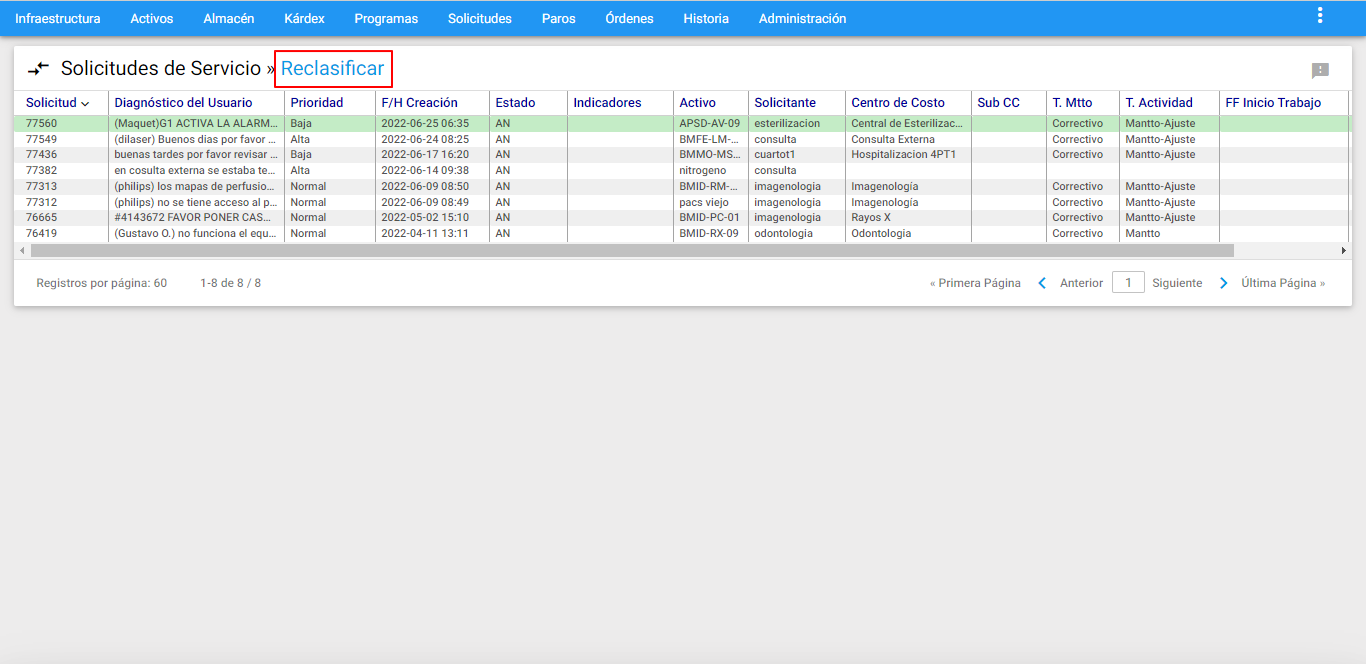Screen dimensions: 1366x664
Task: Click the BMID-PC-01 asset cell
Action: click(710, 218)
